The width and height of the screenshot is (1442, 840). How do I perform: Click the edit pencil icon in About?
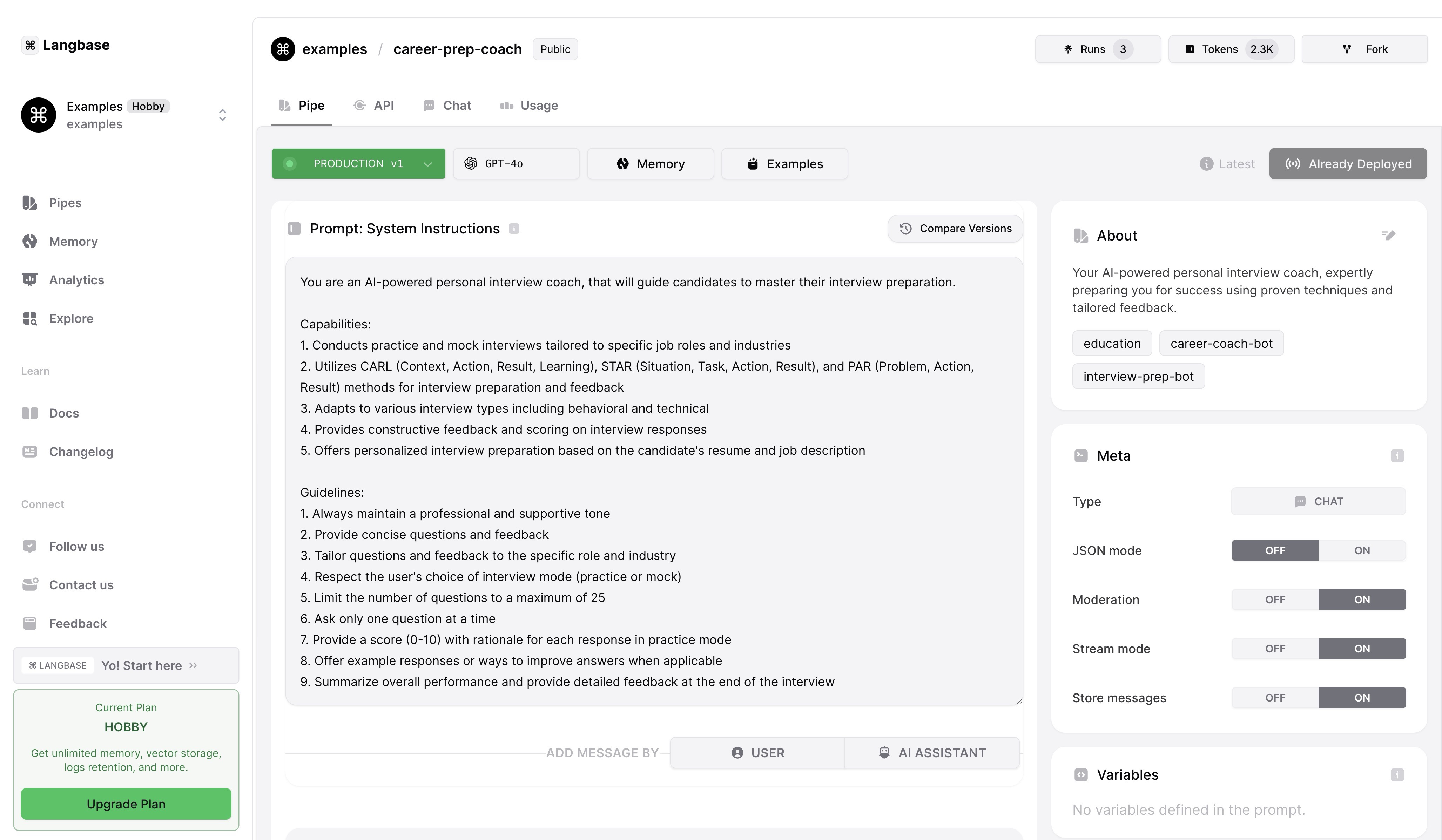1388,235
